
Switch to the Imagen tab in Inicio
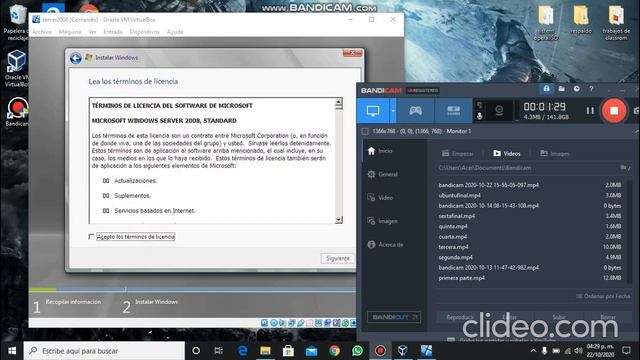click(x=554, y=153)
